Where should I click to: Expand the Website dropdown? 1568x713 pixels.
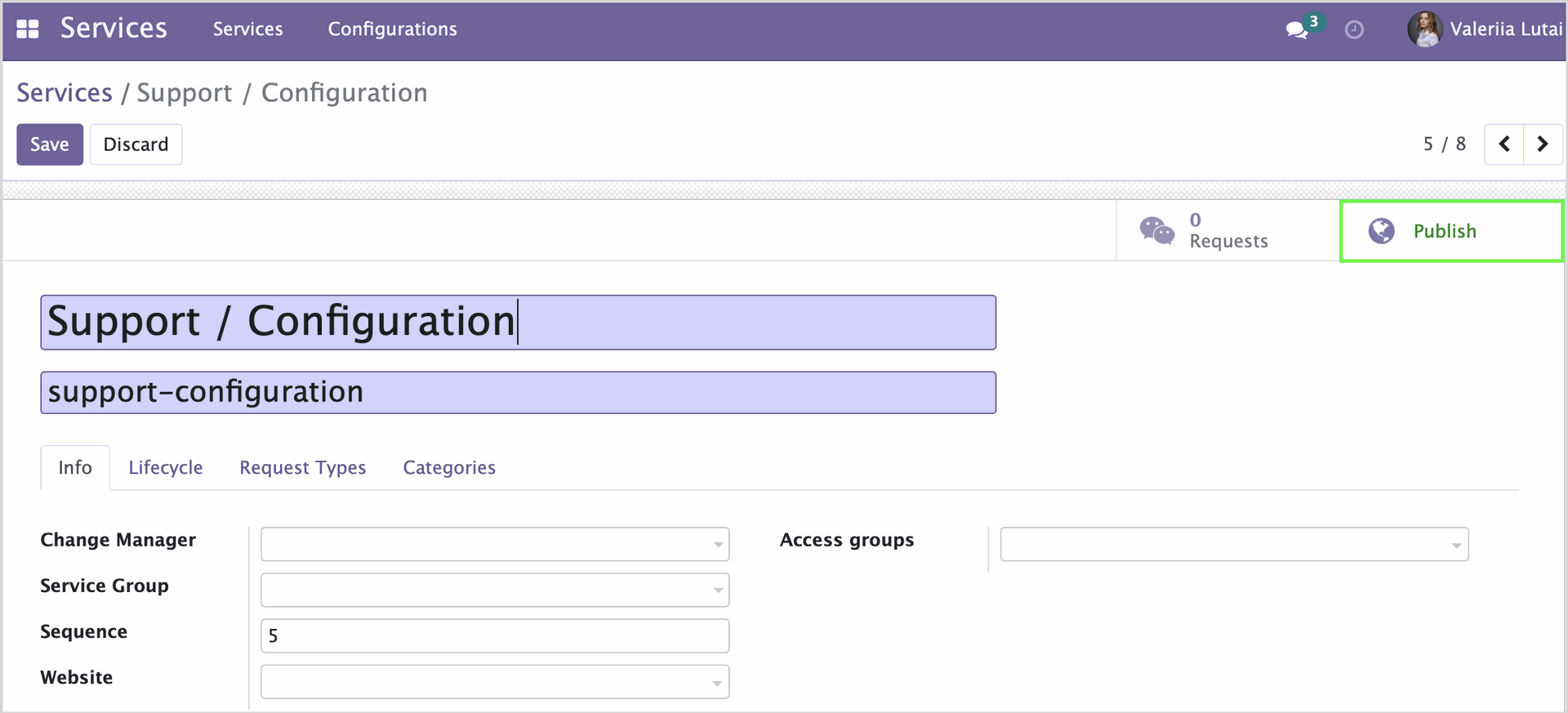click(x=495, y=681)
